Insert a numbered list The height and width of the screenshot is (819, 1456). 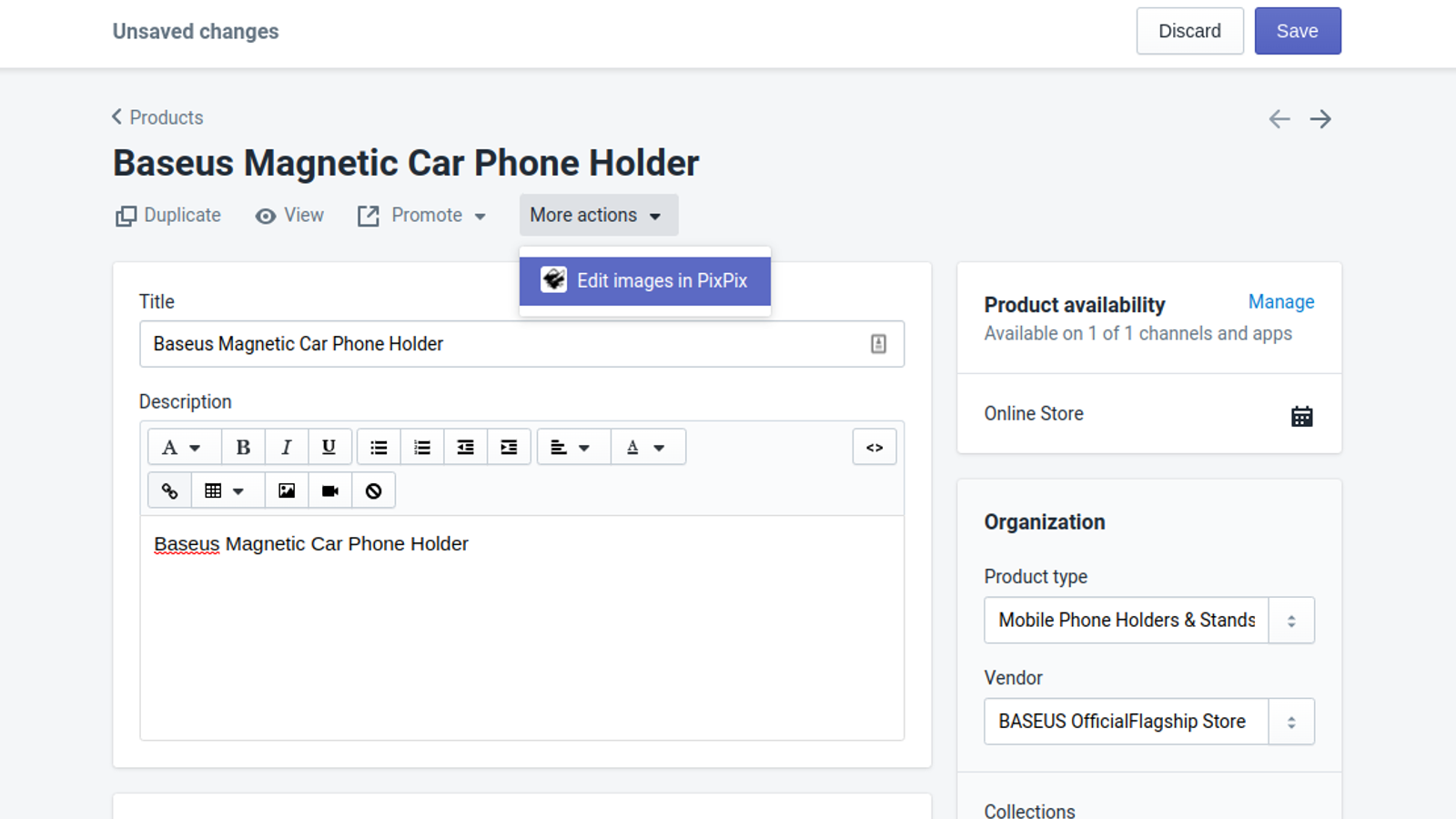click(422, 447)
